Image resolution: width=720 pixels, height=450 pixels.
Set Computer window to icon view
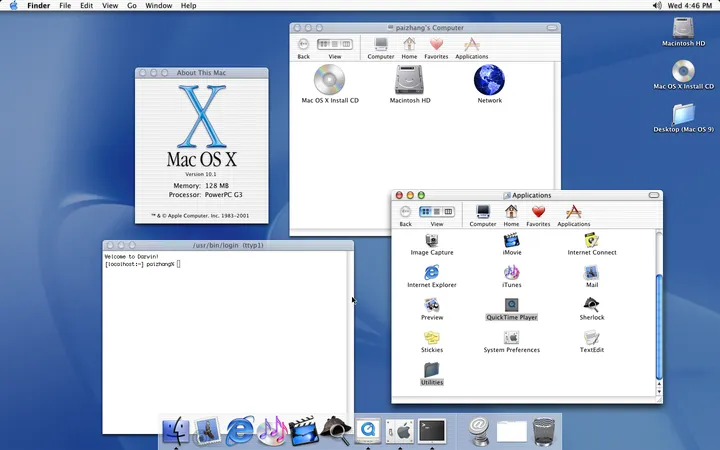[323, 44]
